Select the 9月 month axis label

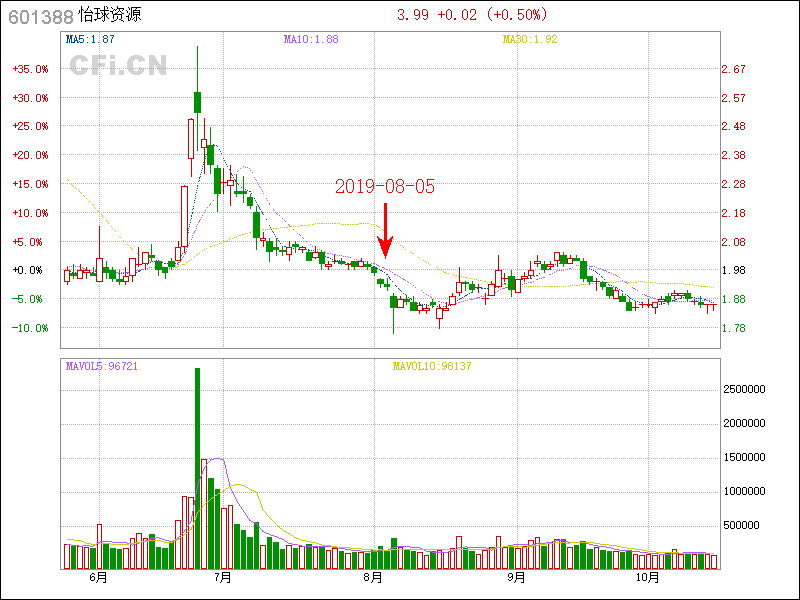[516, 578]
